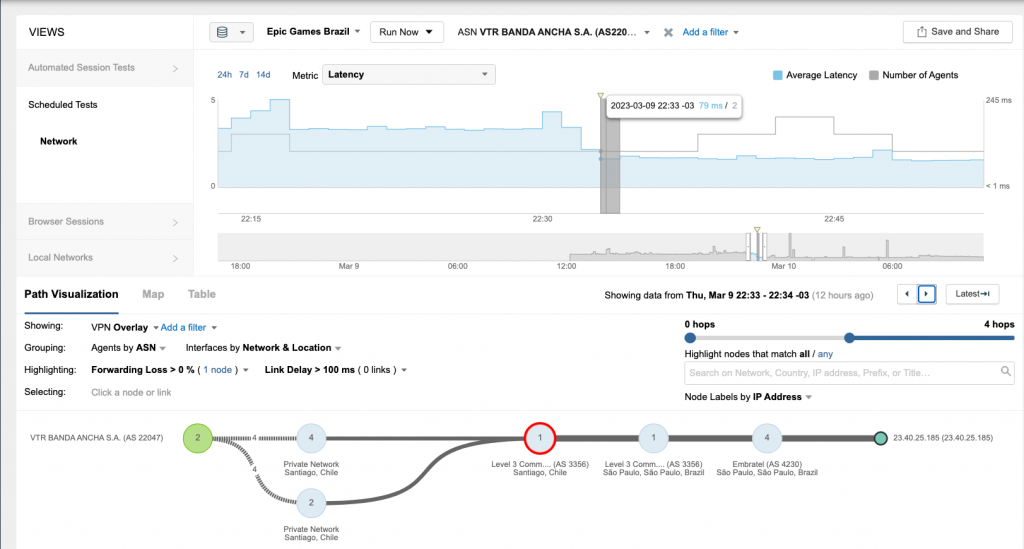Click the destination node 23.40.25.185
Image resolution: width=1024 pixels, height=549 pixels.
(880, 438)
